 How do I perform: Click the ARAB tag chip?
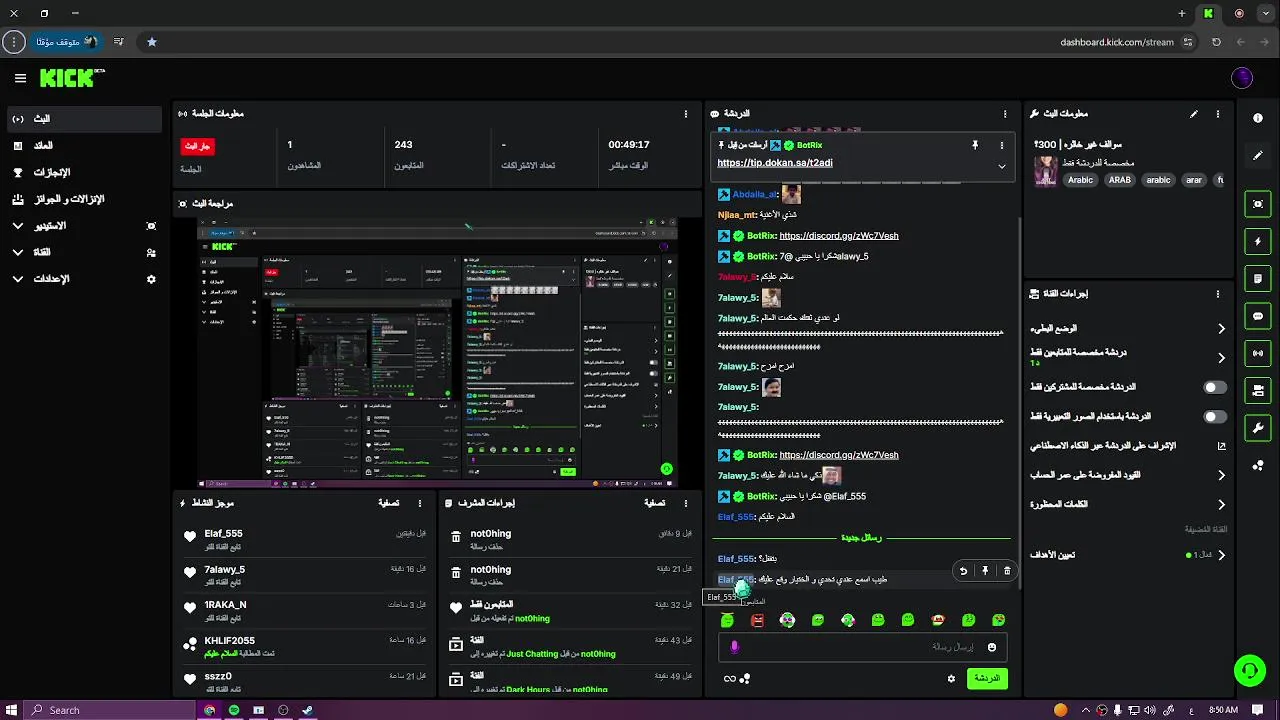tap(1119, 180)
